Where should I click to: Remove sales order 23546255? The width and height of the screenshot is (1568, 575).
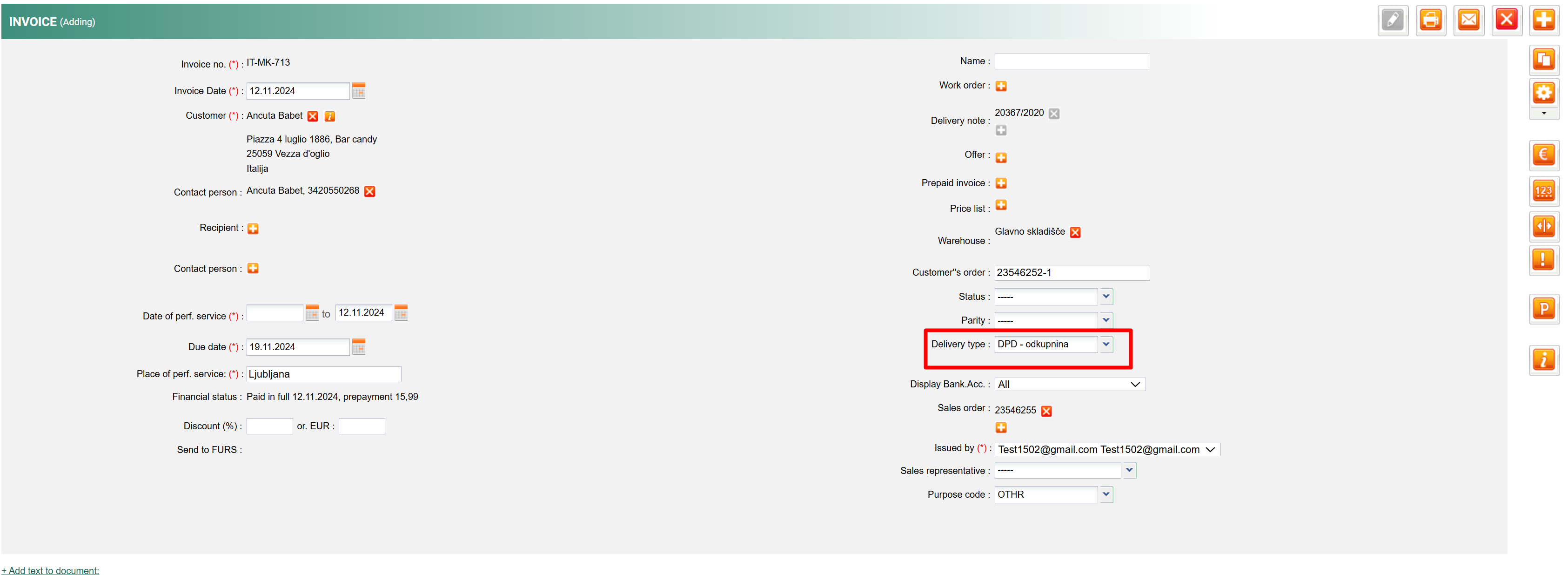click(1046, 411)
